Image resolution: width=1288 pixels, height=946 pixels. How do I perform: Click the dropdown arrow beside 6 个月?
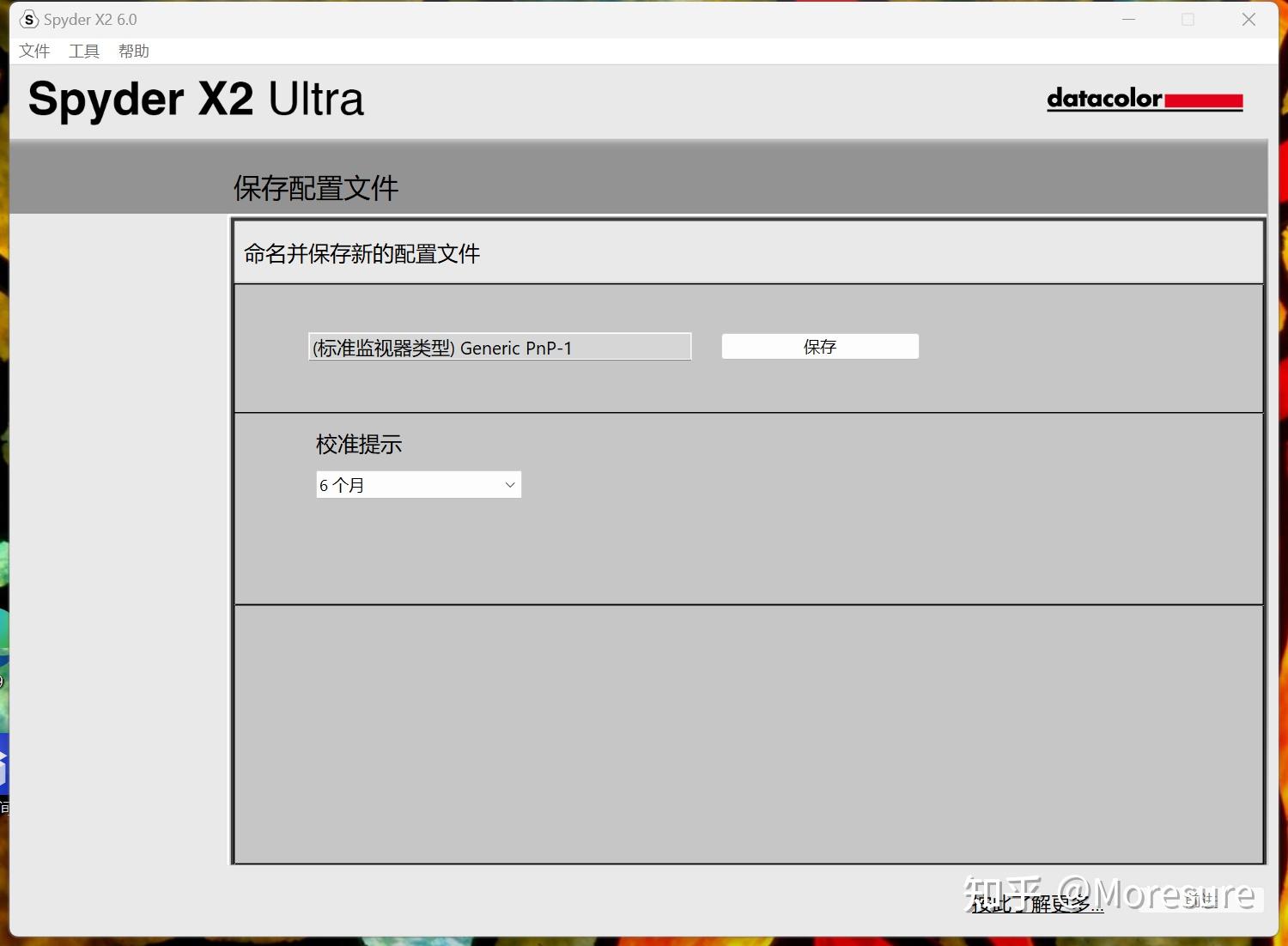click(x=508, y=484)
